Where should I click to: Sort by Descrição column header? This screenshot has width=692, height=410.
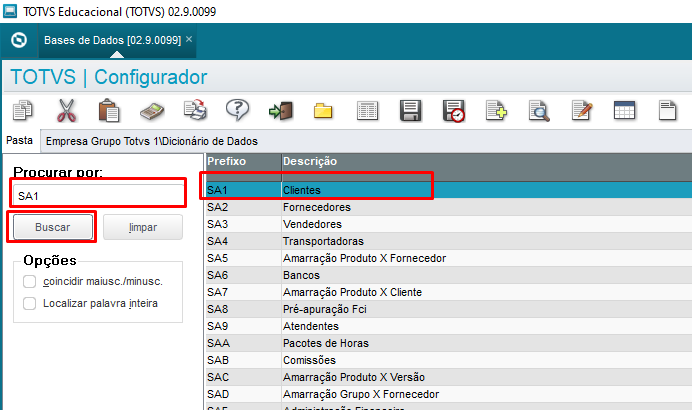487,161
